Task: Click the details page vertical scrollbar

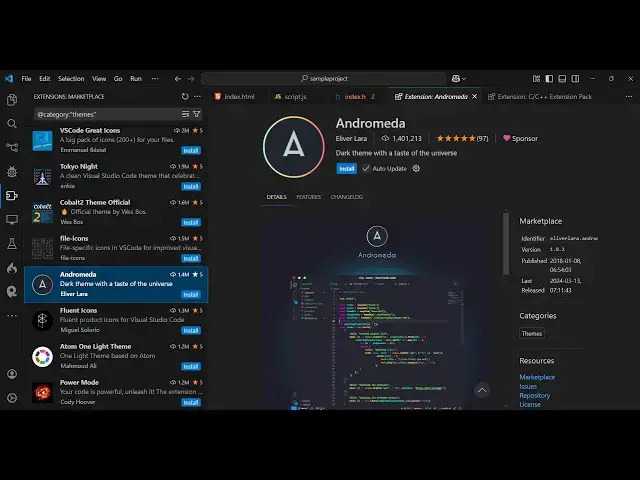Action: click(506, 243)
